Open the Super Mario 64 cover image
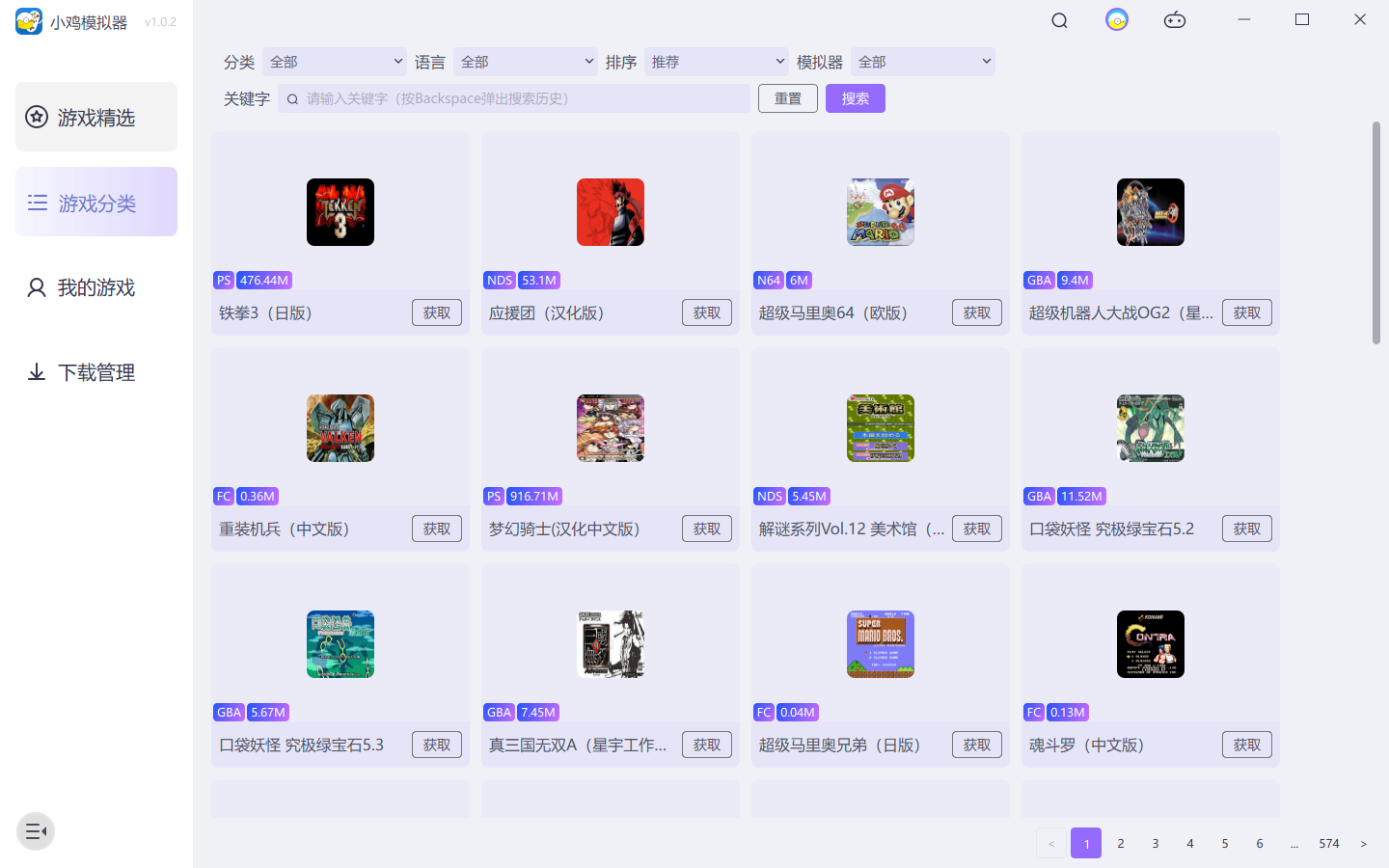Image resolution: width=1389 pixels, height=868 pixels. [881, 212]
